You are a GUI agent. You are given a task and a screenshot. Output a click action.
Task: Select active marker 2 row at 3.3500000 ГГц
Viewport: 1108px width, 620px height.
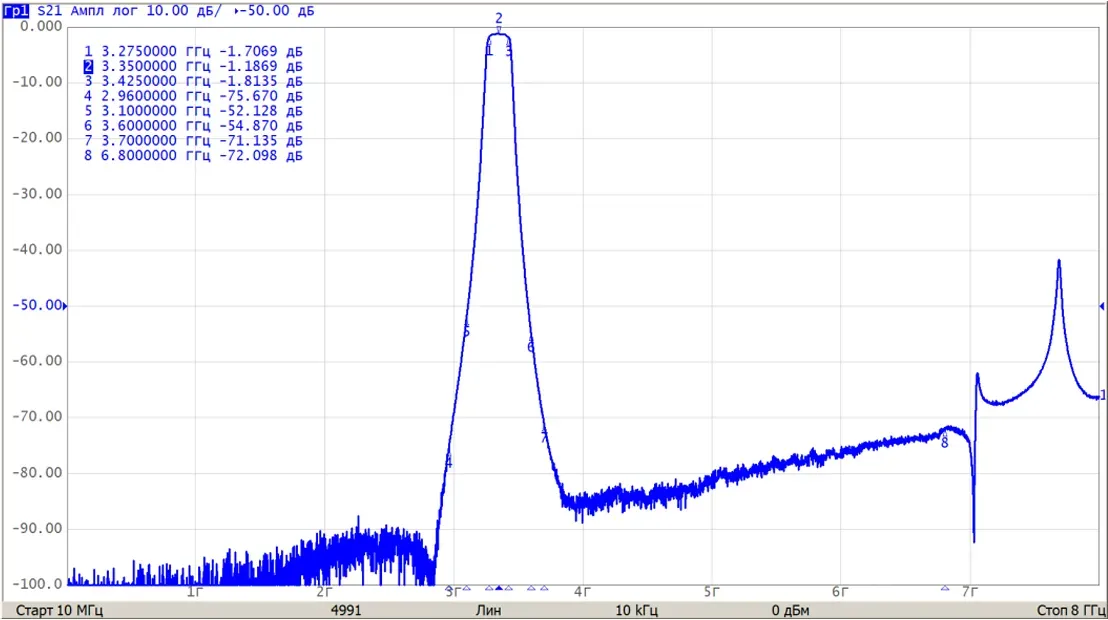[193, 66]
